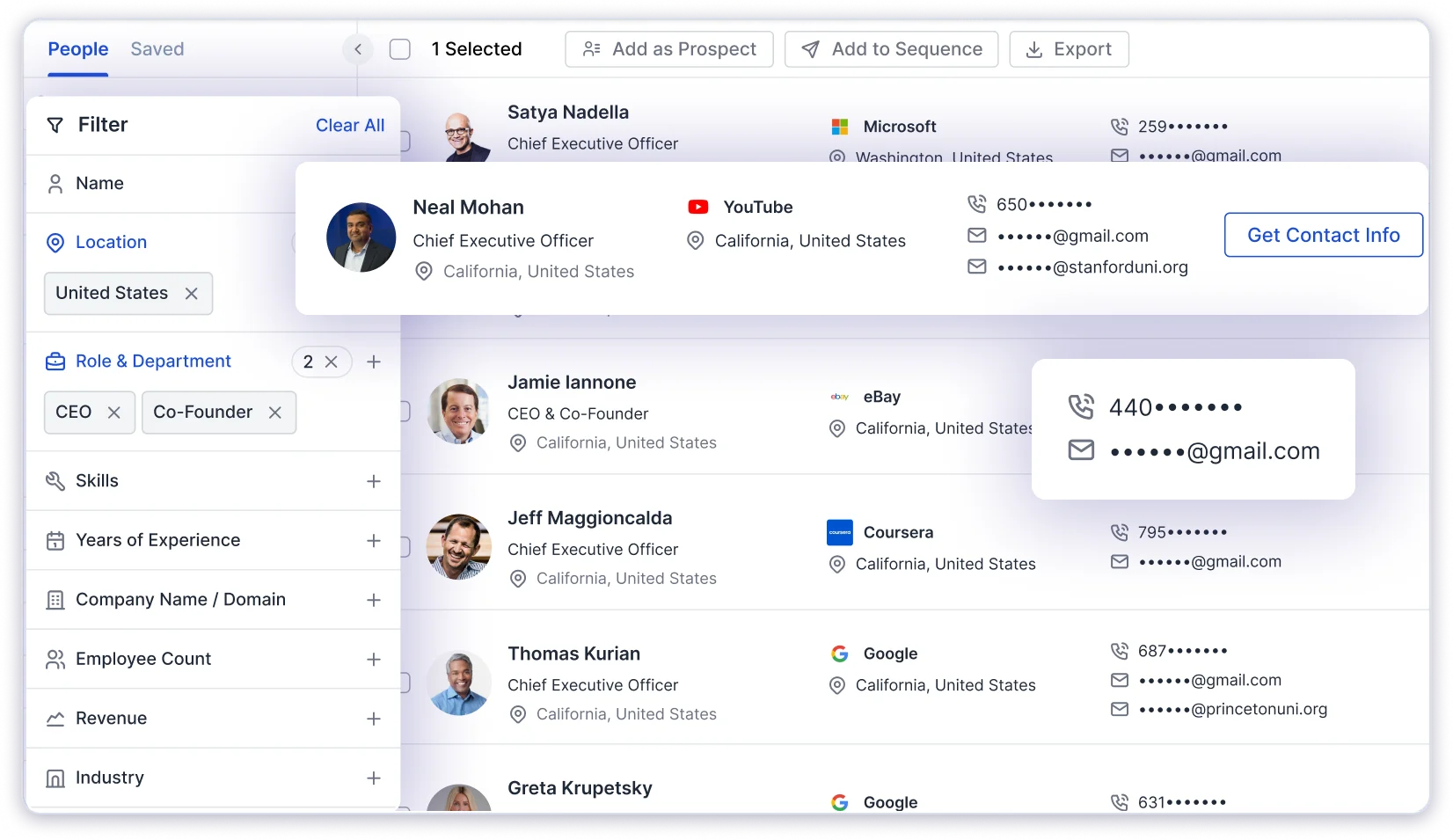Click the Industry building icon
The height and width of the screenshot is (840, 1453).
(55, 778)
